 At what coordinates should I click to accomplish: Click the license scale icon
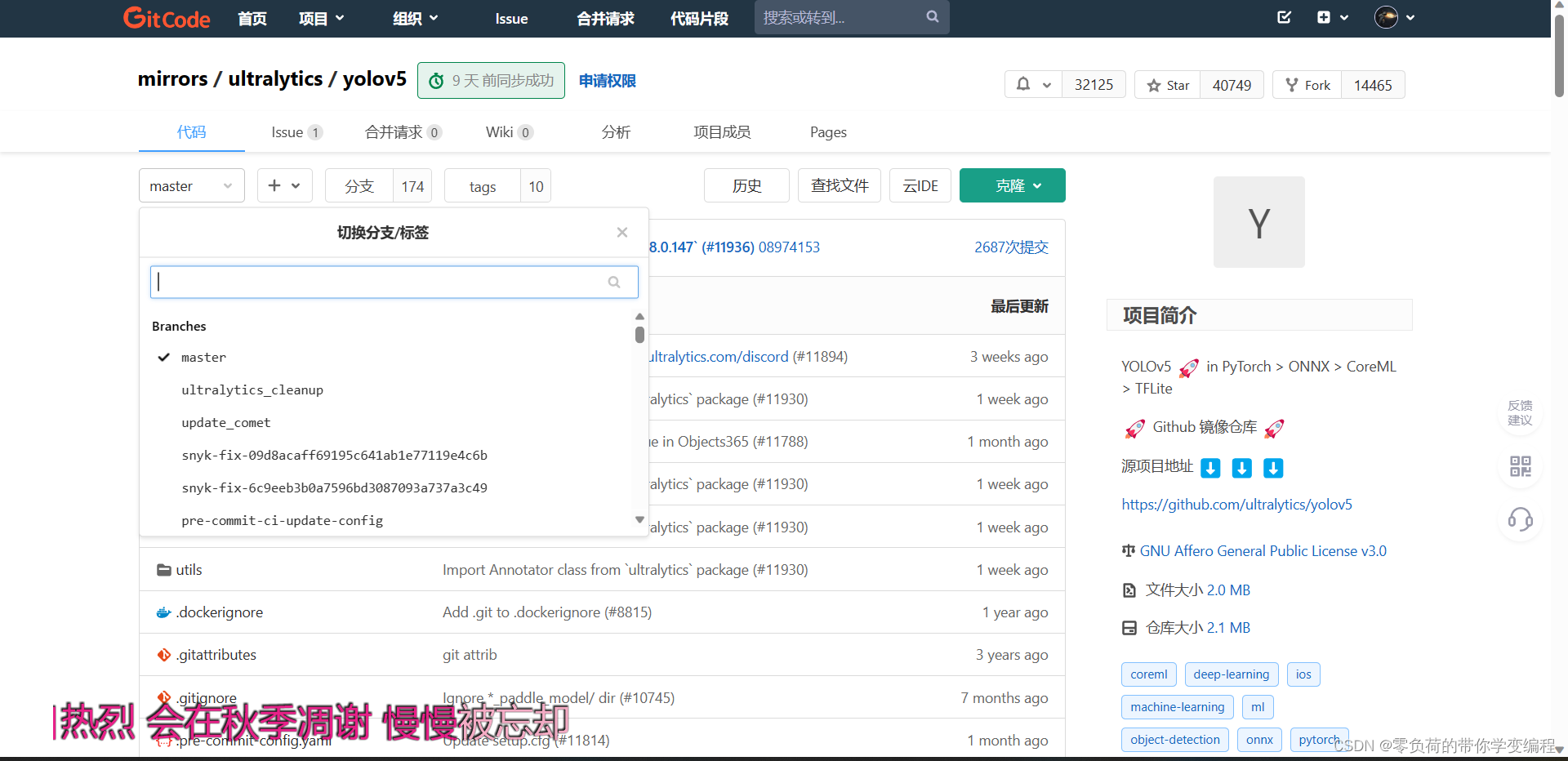(1129, 551)
